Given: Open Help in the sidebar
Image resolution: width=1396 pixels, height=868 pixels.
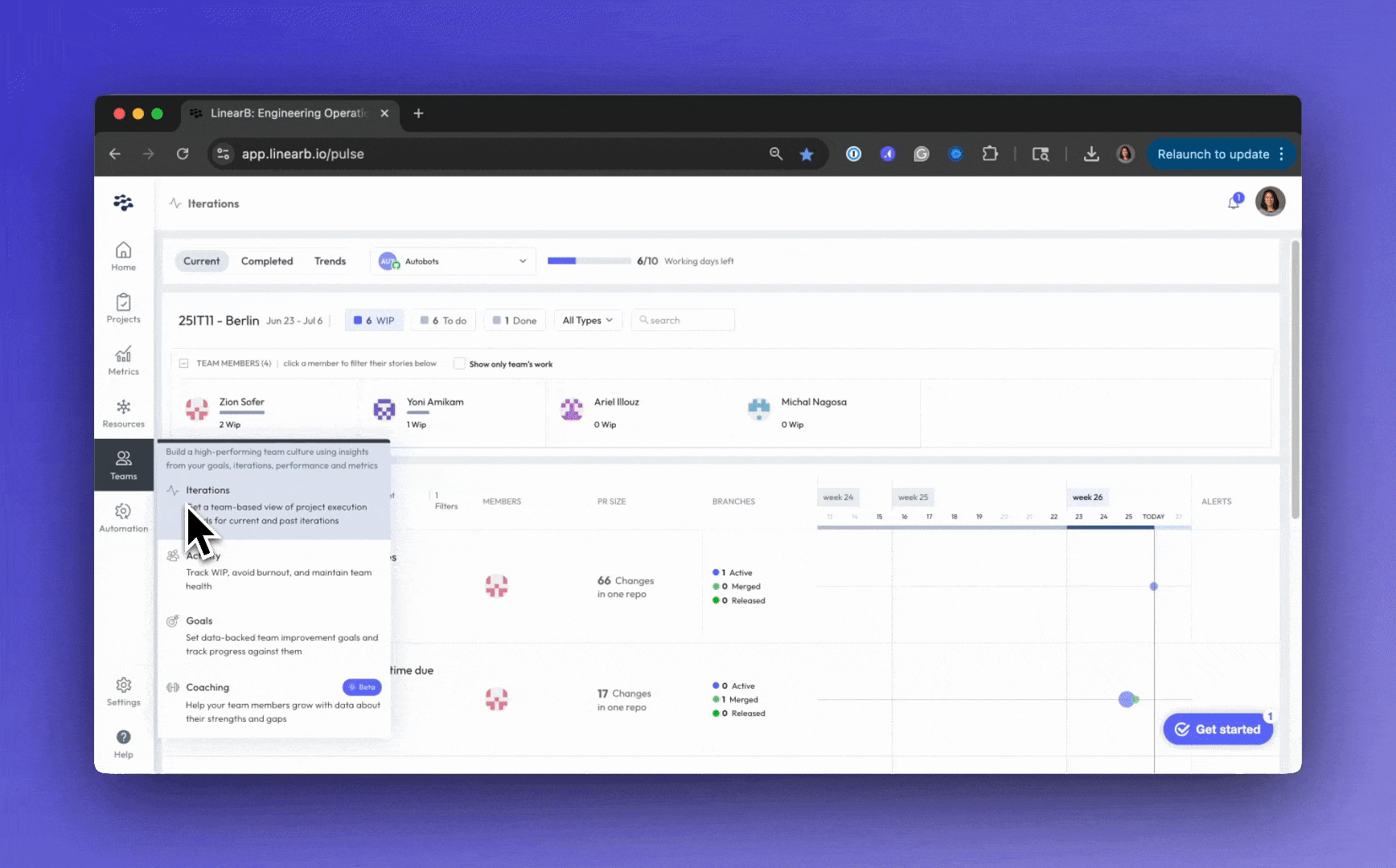Looking at the screenshot, I should coord(123,743).
